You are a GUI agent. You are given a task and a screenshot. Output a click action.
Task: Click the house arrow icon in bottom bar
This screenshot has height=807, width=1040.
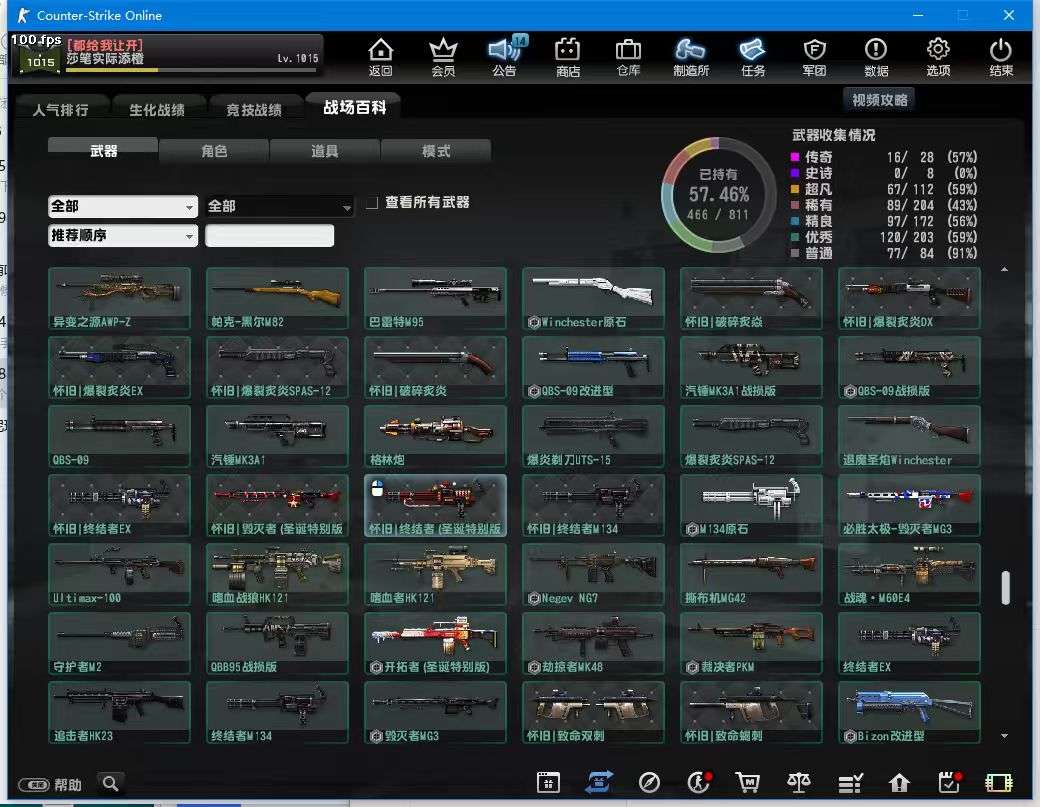click(x=899, y=783)
